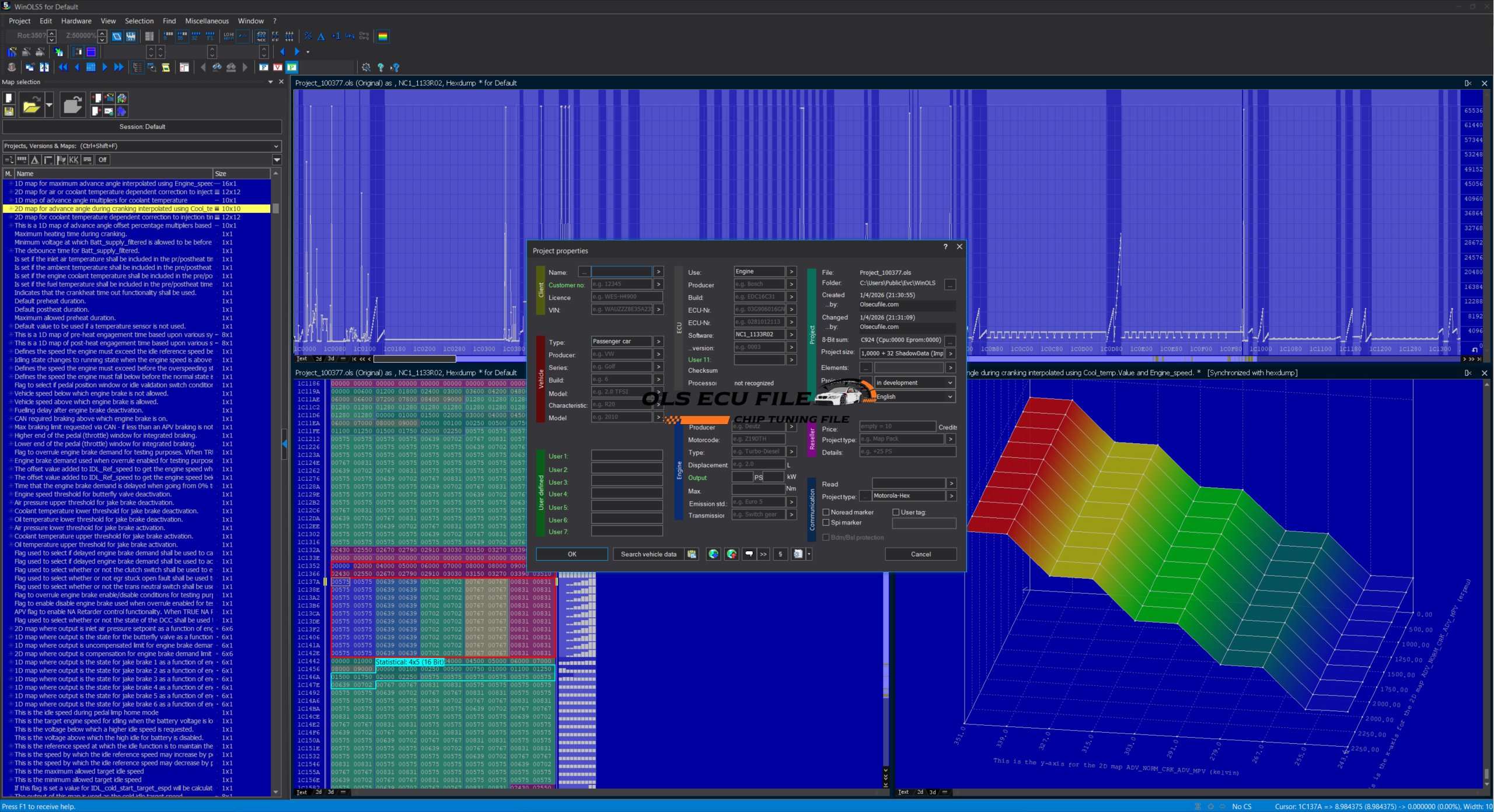The width and height of the screenshot is (1494, 812).
Task: Click the Search vehicle data button
Action: pyautogui.click(x=648, y=554)
